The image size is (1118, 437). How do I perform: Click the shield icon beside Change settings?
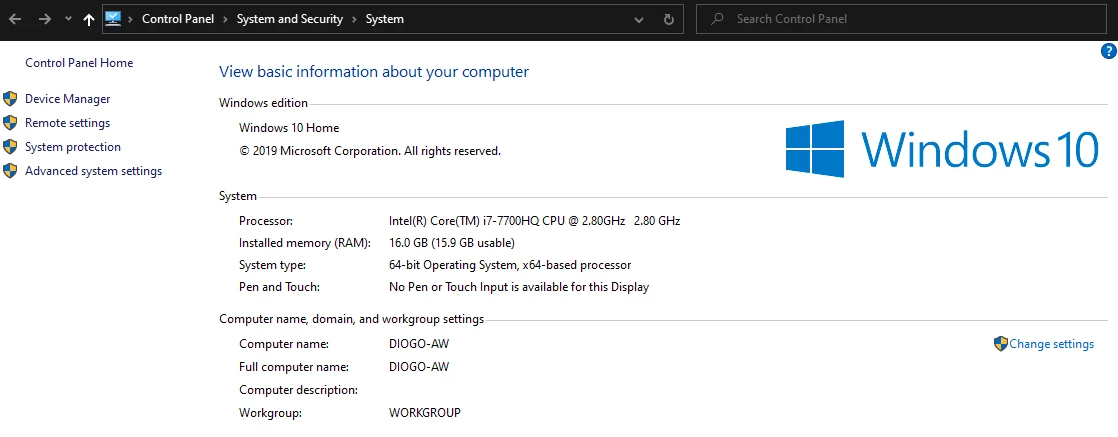[1001, 344]
